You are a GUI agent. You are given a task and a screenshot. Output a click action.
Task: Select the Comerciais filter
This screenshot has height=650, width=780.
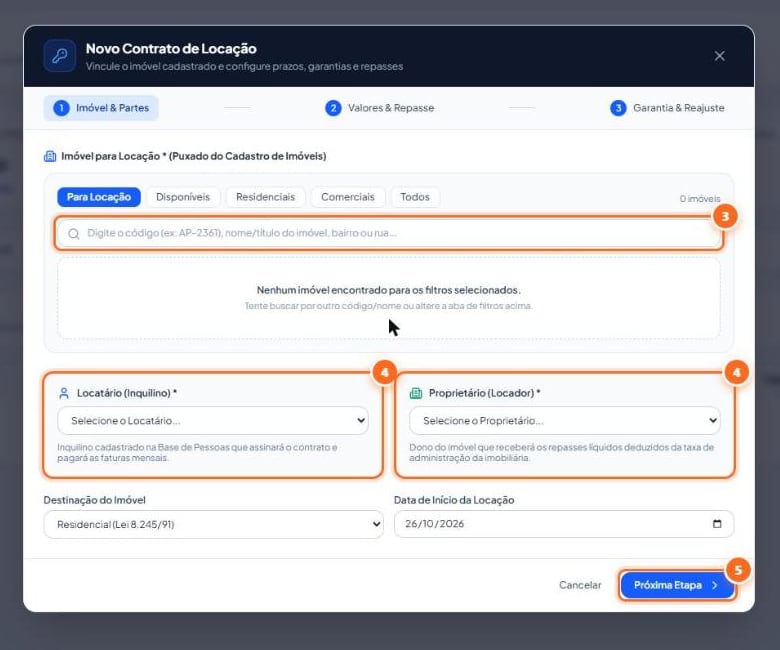tap(348, 197)
